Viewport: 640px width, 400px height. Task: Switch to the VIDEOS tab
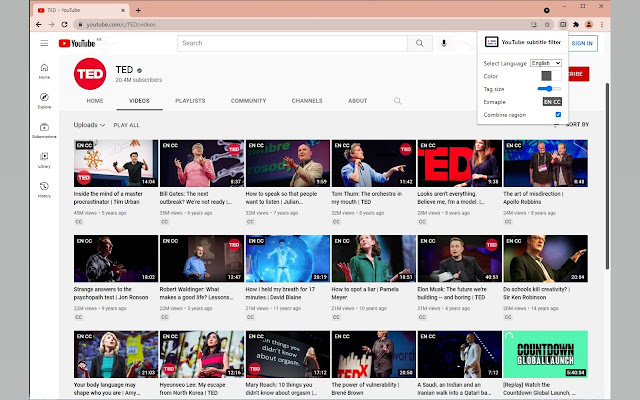(x=139, y=100)
